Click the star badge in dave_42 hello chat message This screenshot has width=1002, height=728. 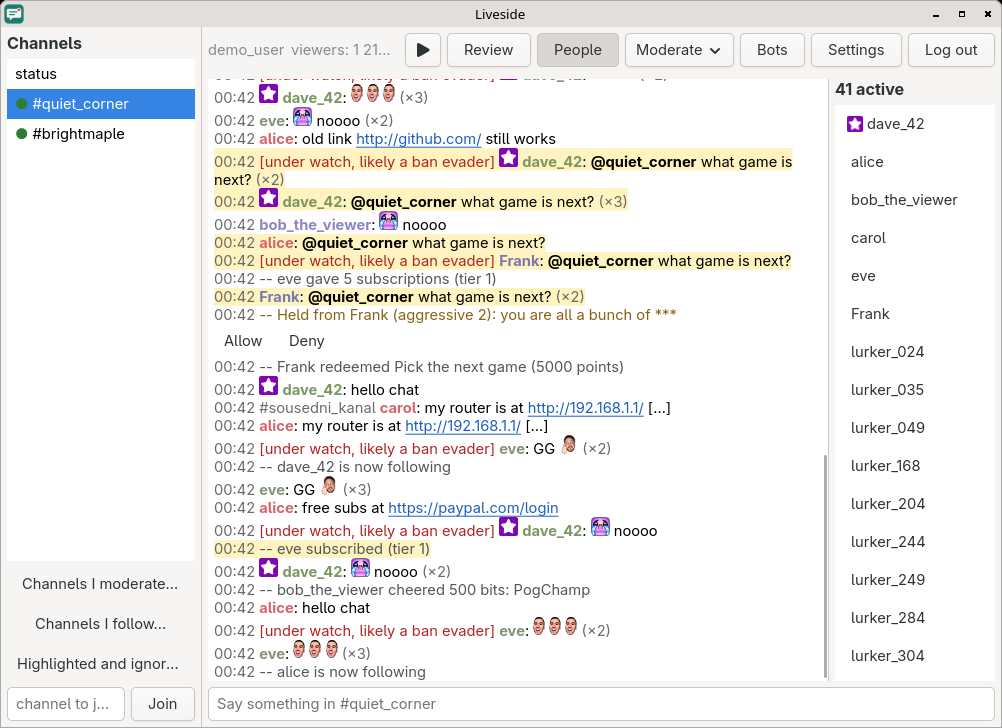268,386
